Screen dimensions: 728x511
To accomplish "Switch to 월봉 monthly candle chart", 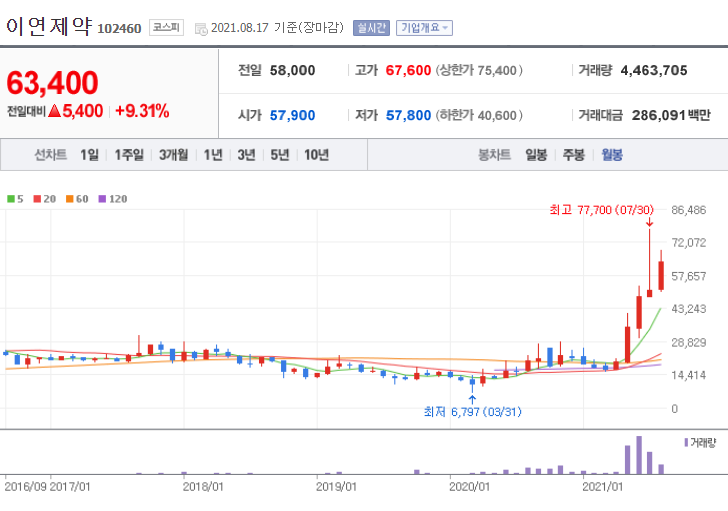I will 611,155.
